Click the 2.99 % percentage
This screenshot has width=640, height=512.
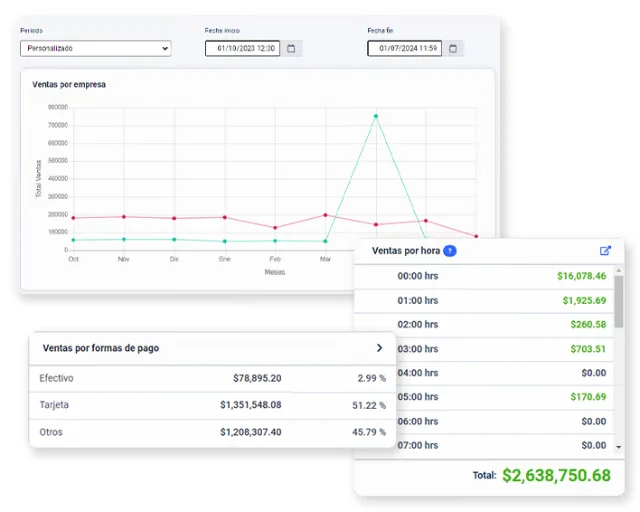coord(372,378)
